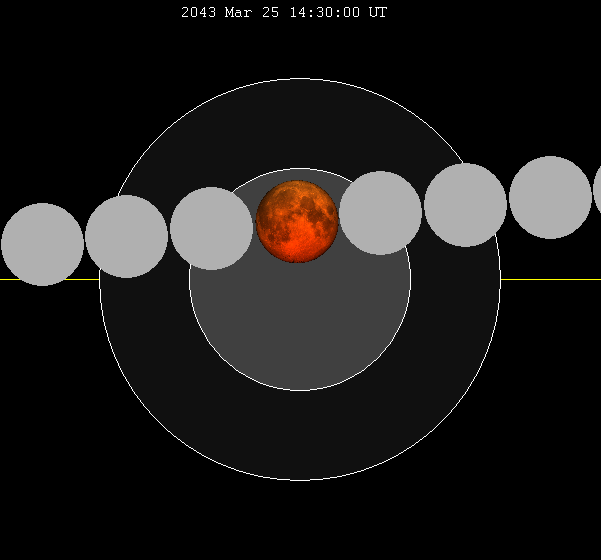Select the gray Moon just left of red Moon
The height and width of the screenshot is (560, 601).
211,228
